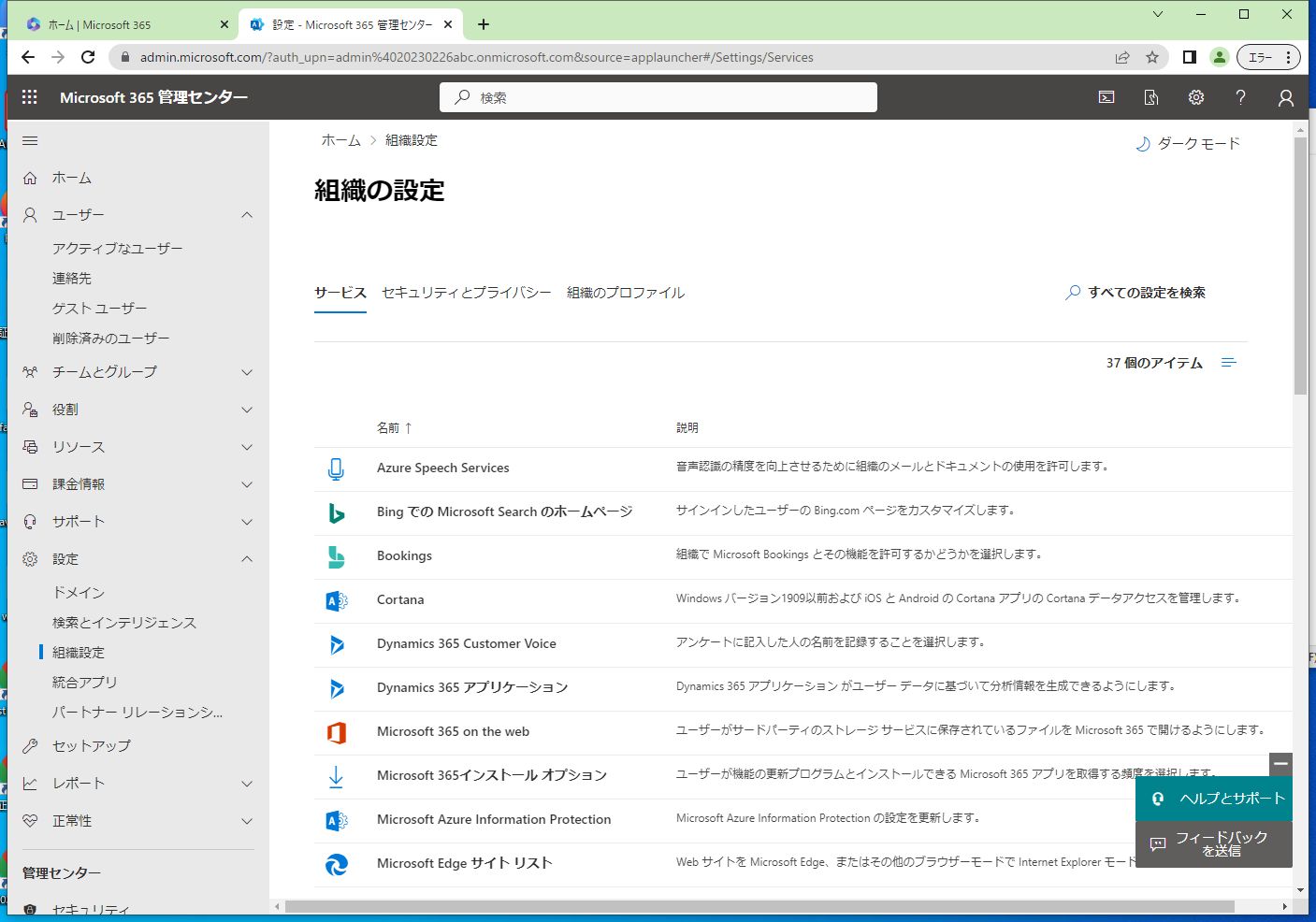Go back with browser back arrow

click(28, 57)
